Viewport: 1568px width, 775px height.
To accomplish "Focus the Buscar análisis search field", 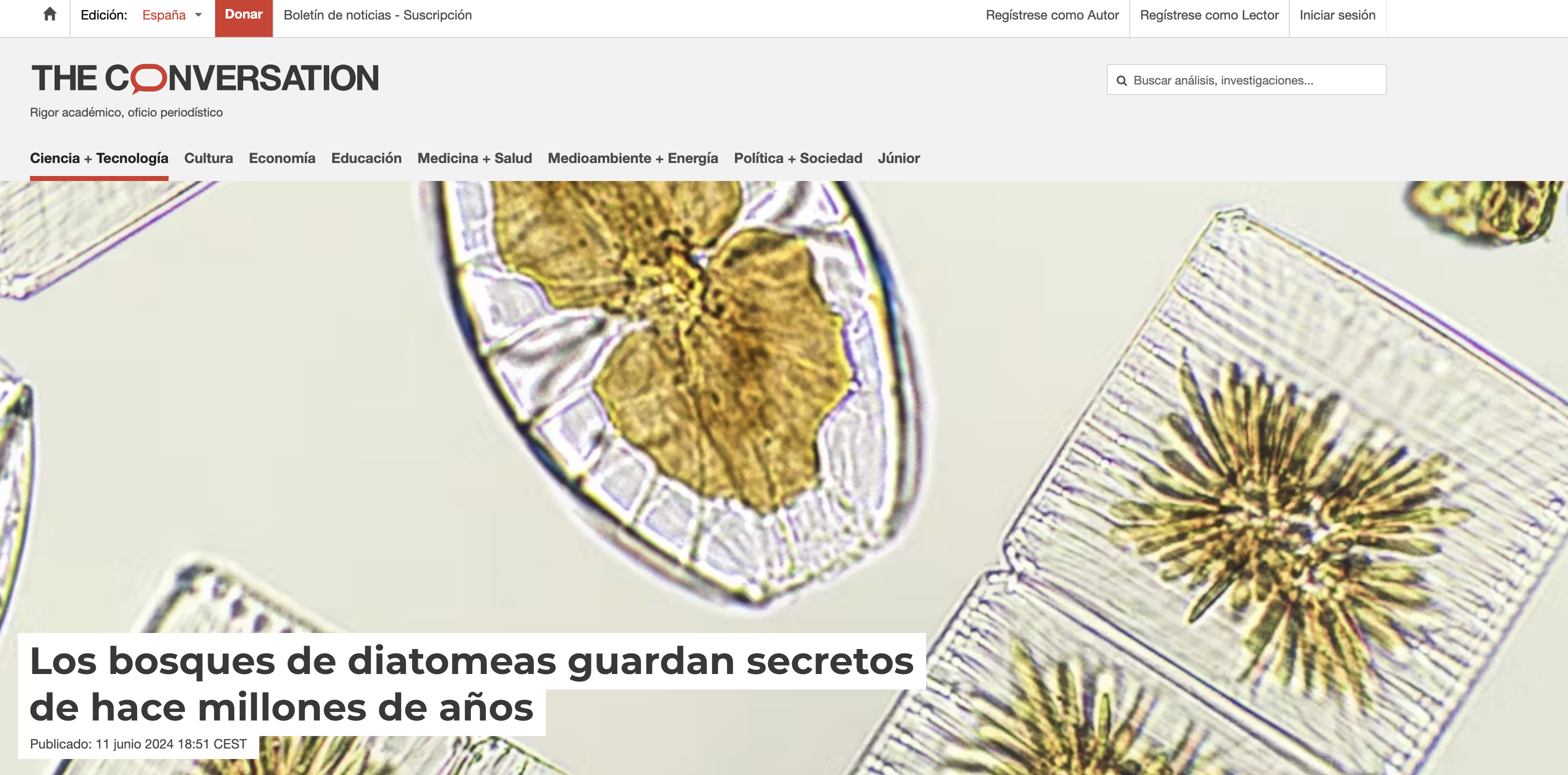I will tap(1246, 79).
